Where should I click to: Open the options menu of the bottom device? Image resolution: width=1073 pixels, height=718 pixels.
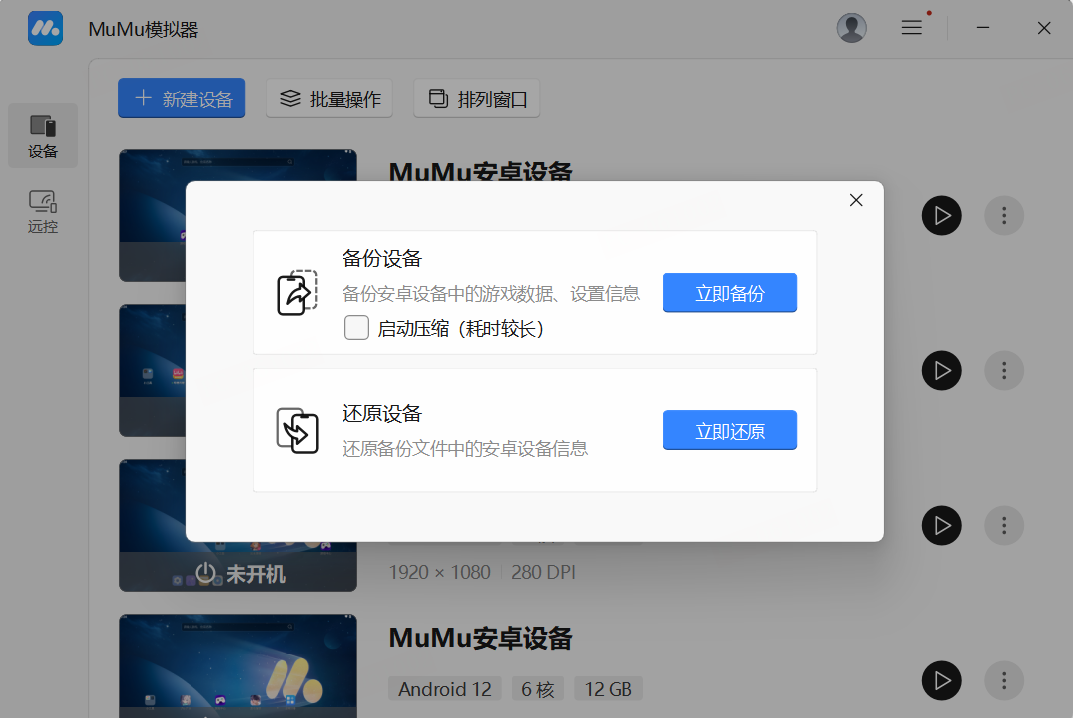1003,680
